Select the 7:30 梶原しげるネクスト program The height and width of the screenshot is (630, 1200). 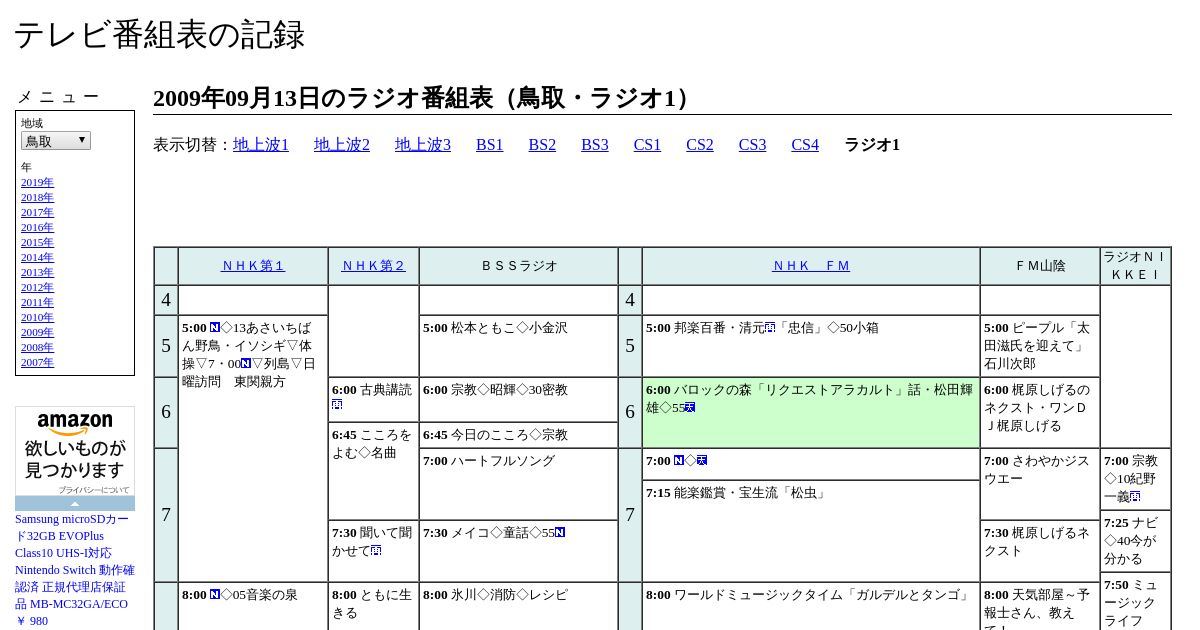point(1040,551)
